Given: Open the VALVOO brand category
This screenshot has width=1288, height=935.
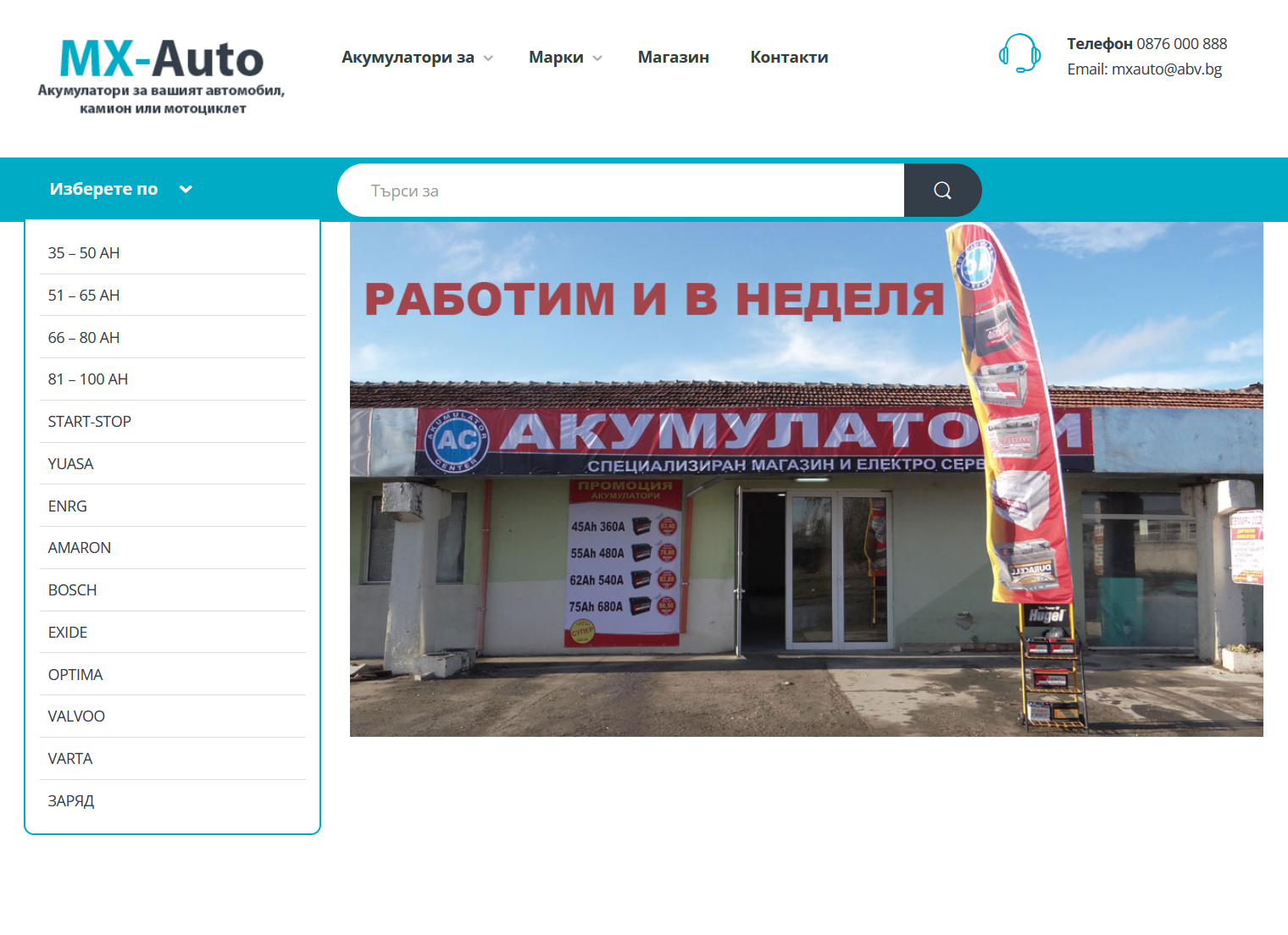Looking at the screenshot, I should coord(173,716).
